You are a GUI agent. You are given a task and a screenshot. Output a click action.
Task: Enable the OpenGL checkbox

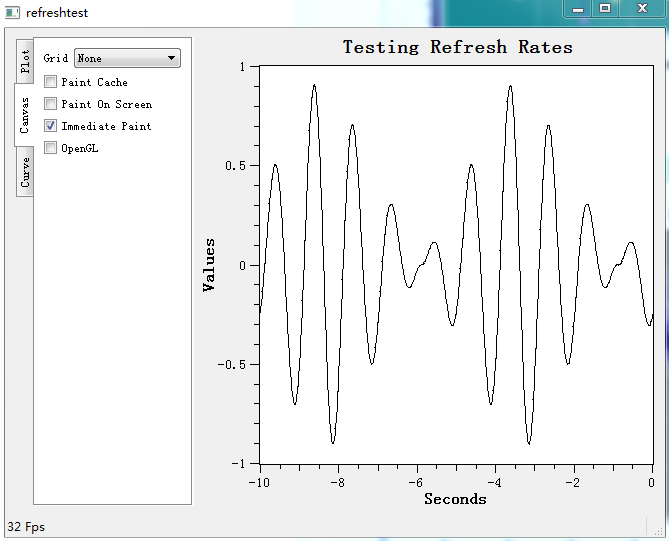coord(51,148)
